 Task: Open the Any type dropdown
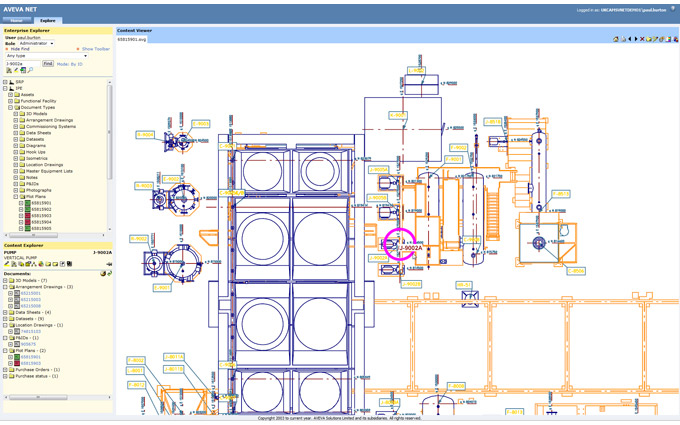click(x=47, y=56)
